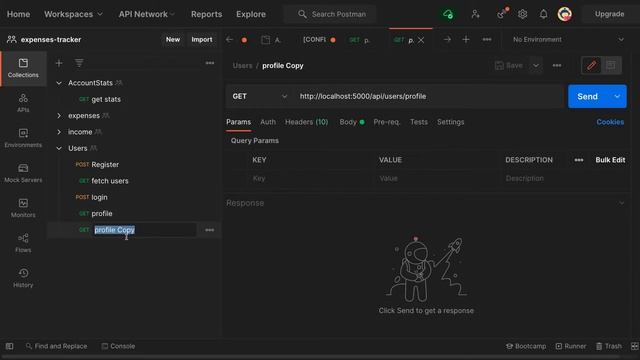The height and width of the screenshot is (360, 640).
Task: Go to Home in top navigation
Action: [x=18, y=14]
